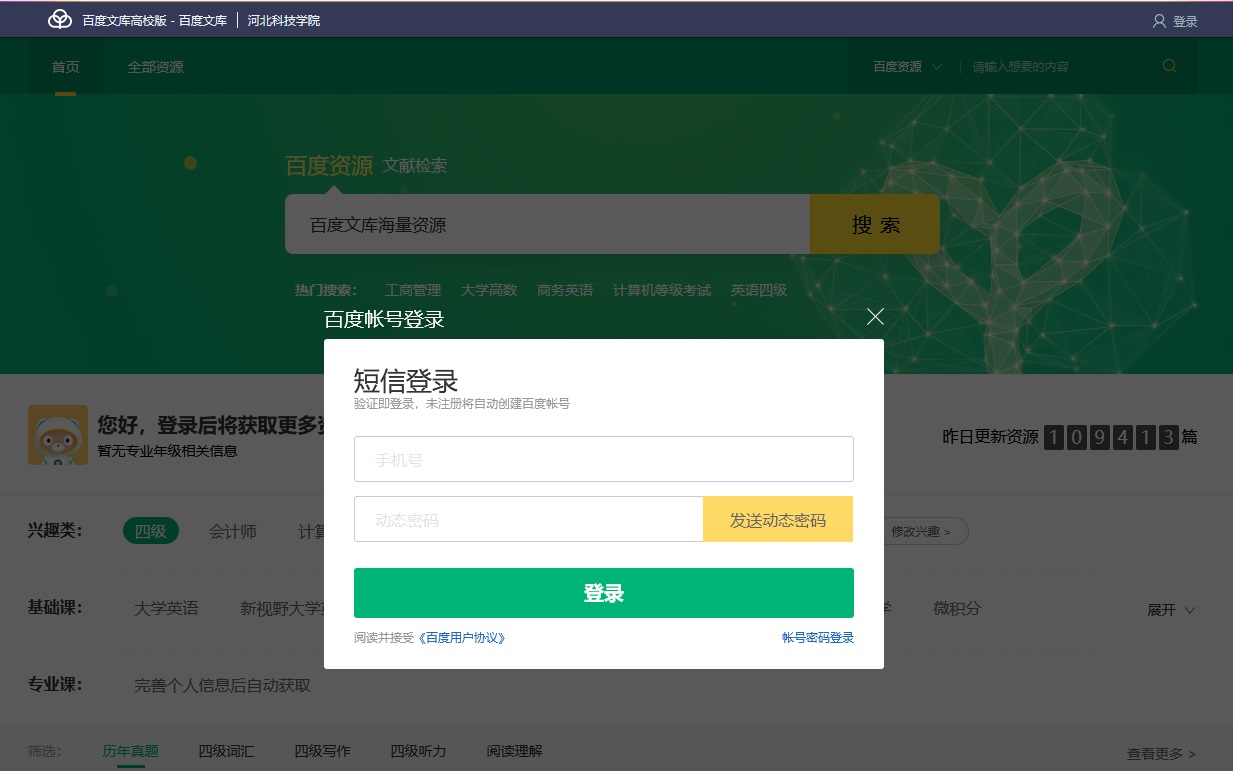Switch to 帐号密码登录

pos(818,637)
